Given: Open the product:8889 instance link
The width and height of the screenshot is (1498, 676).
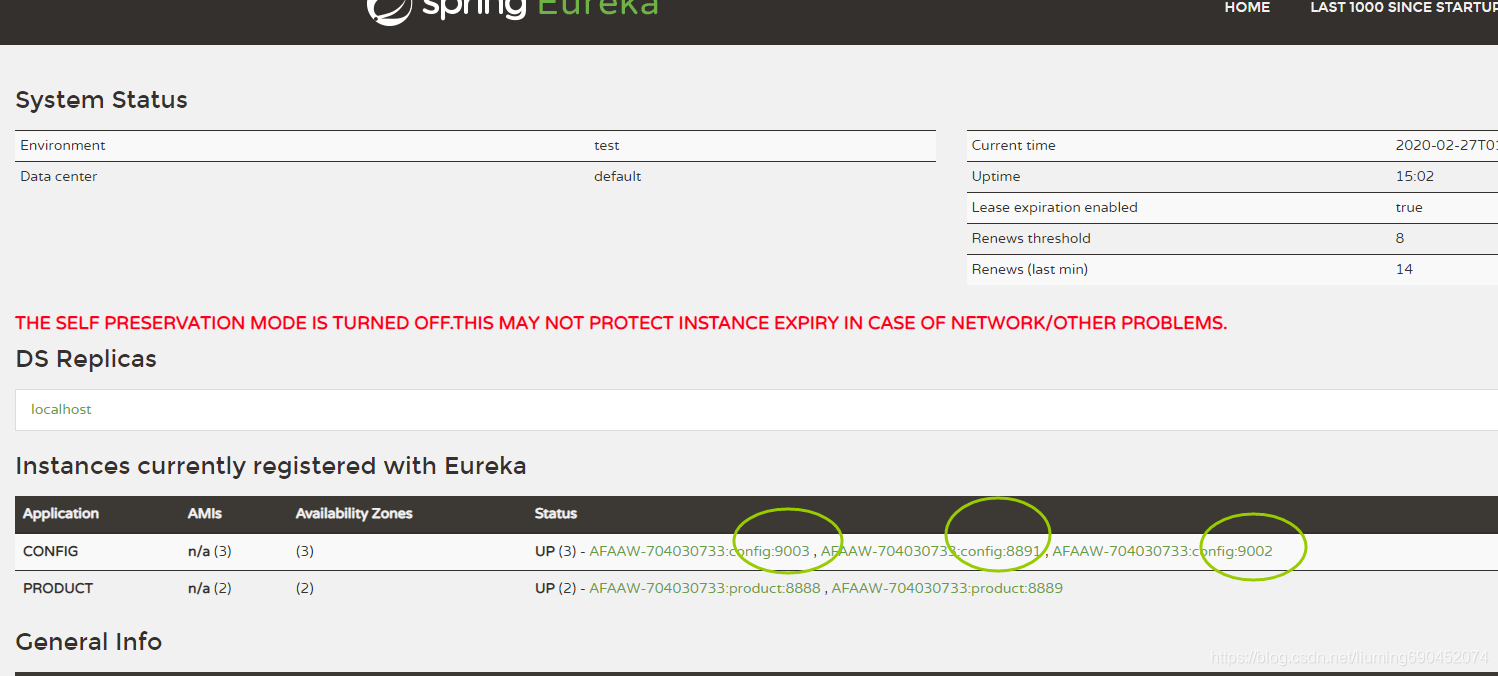Looking at the screenshot, I should coord(946,588).
